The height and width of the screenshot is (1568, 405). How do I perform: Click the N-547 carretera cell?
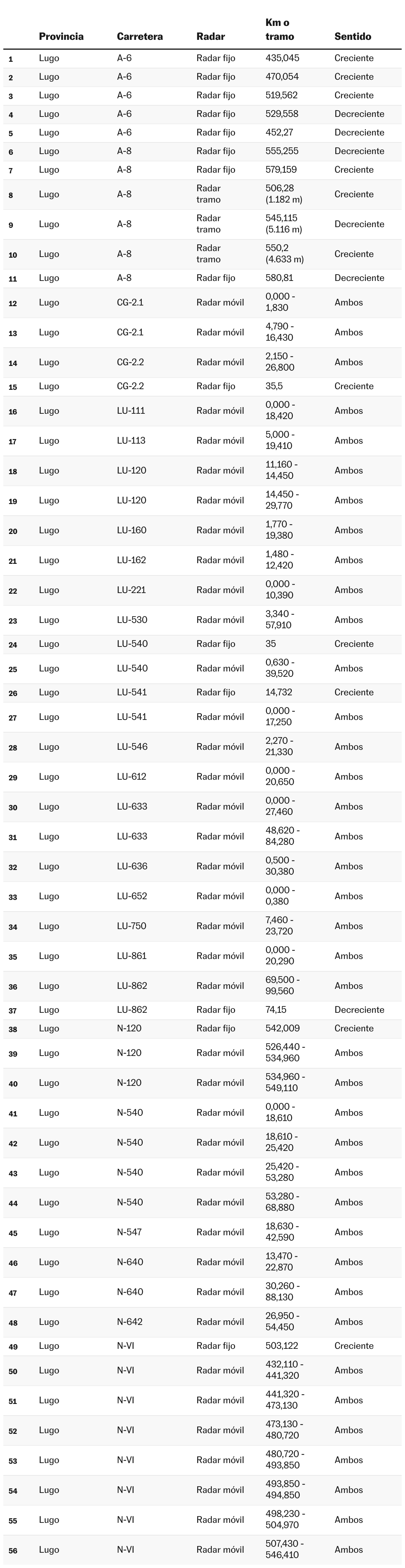[129, 1232]
